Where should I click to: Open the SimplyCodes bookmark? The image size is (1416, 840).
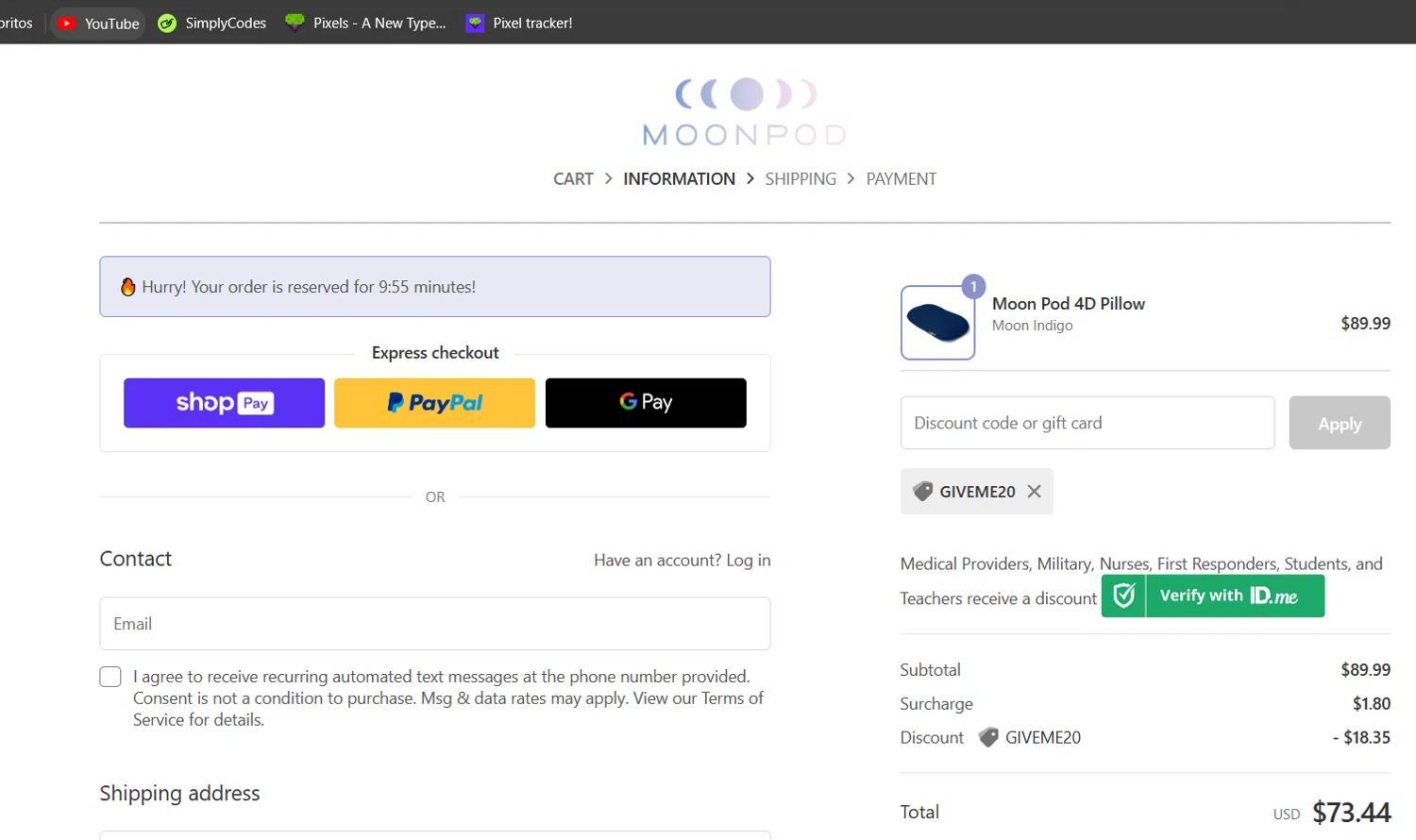(211, 23)
